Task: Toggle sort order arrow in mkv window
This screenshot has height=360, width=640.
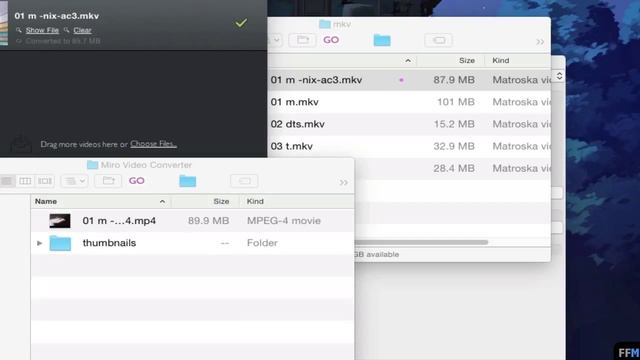Action: (408, 60)
